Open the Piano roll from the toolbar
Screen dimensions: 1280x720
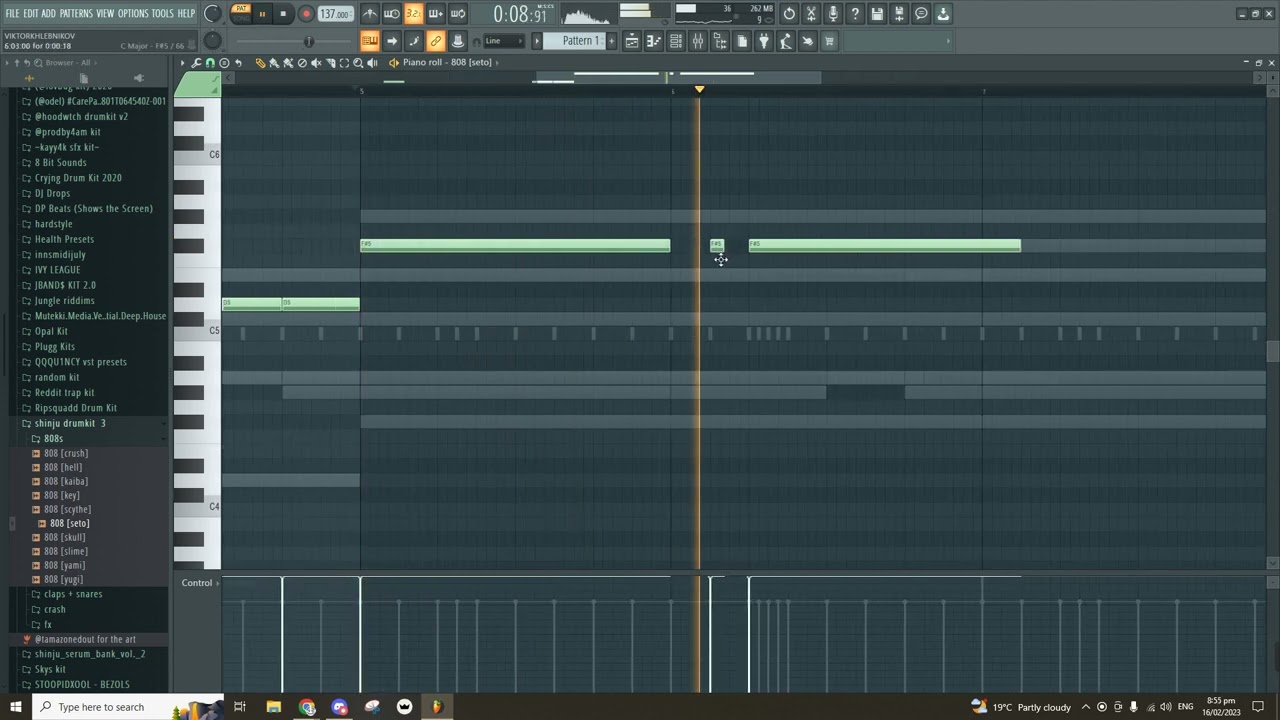(x=654, y=41)
